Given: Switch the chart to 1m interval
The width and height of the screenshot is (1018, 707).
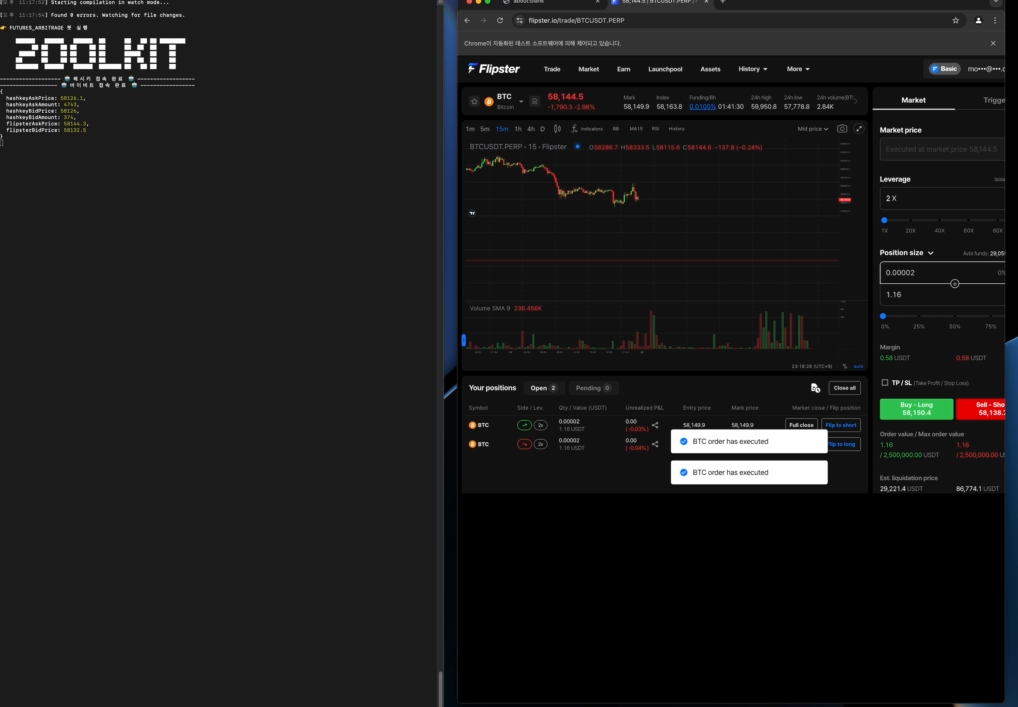Looking at the screenshot, I should (470, 129).
